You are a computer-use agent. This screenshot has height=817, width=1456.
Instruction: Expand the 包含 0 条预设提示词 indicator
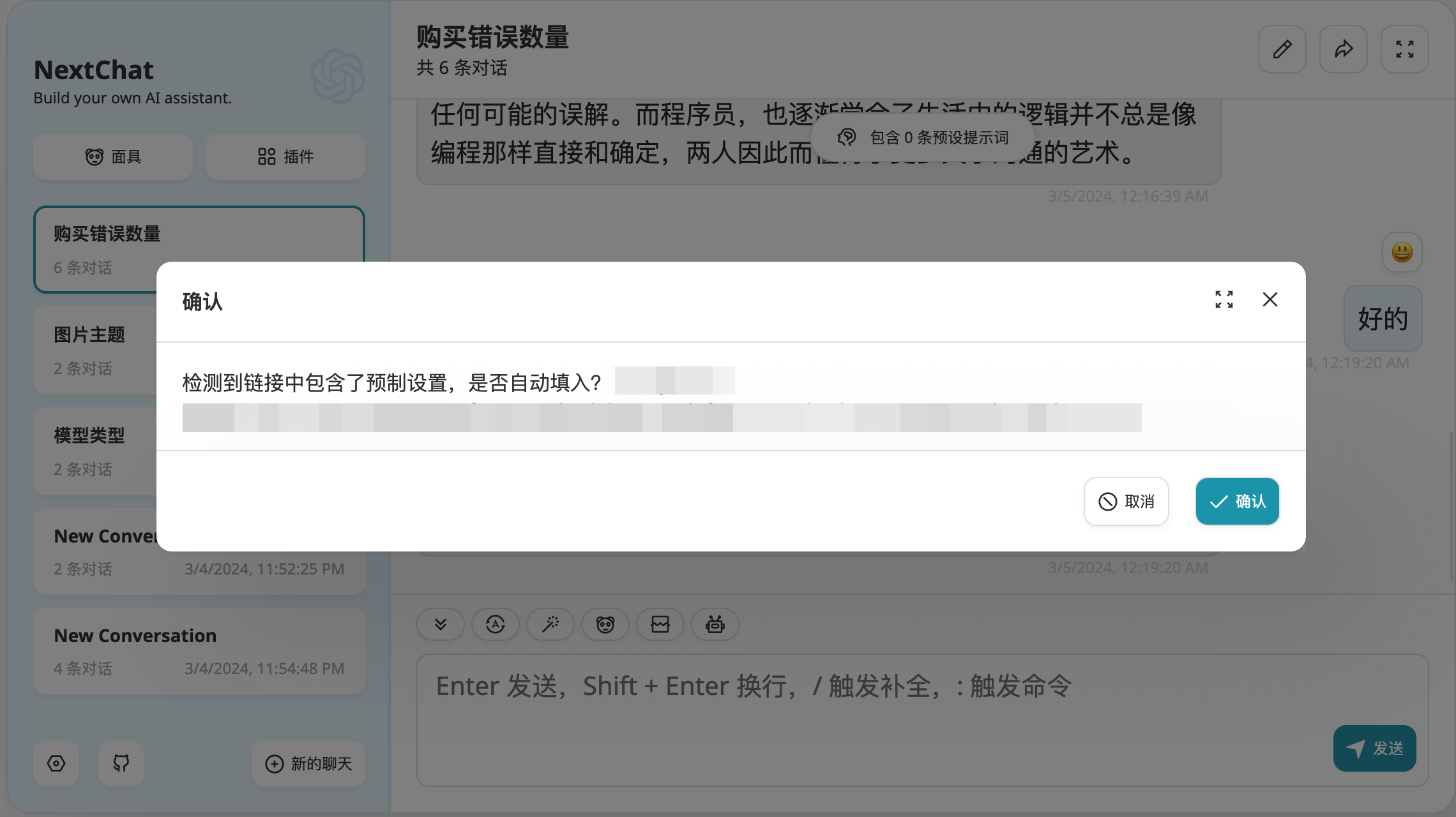(x=922, y=137)
